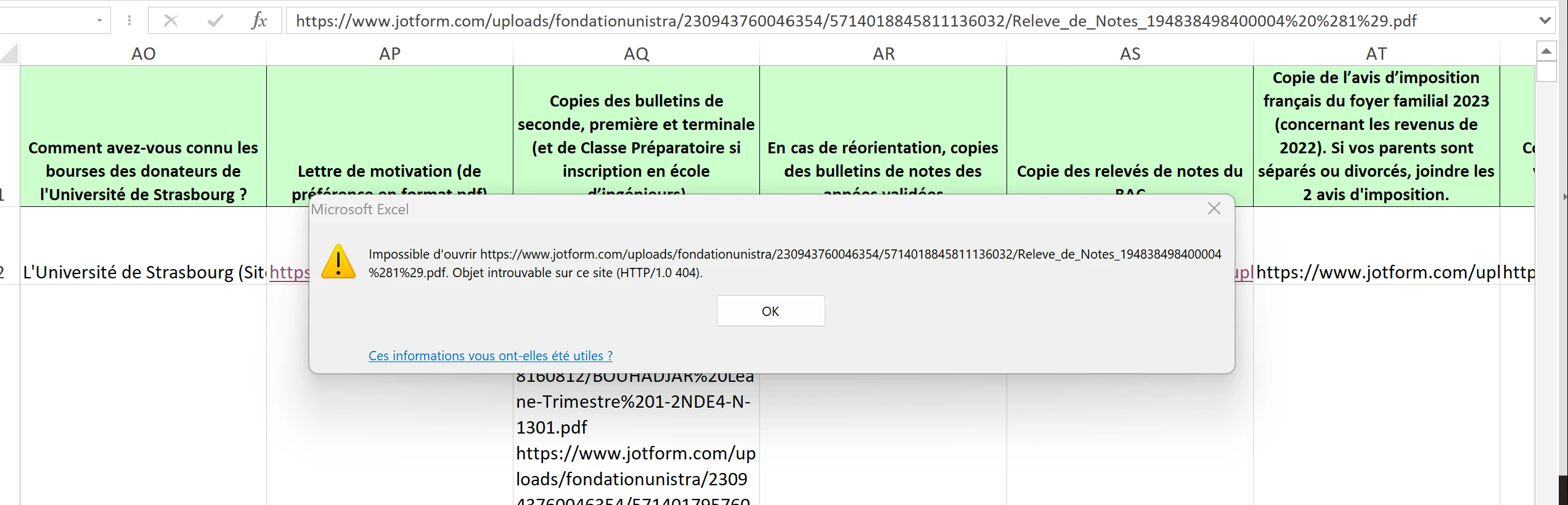
Task: Select column AO header
Action: tap(143, 54)
